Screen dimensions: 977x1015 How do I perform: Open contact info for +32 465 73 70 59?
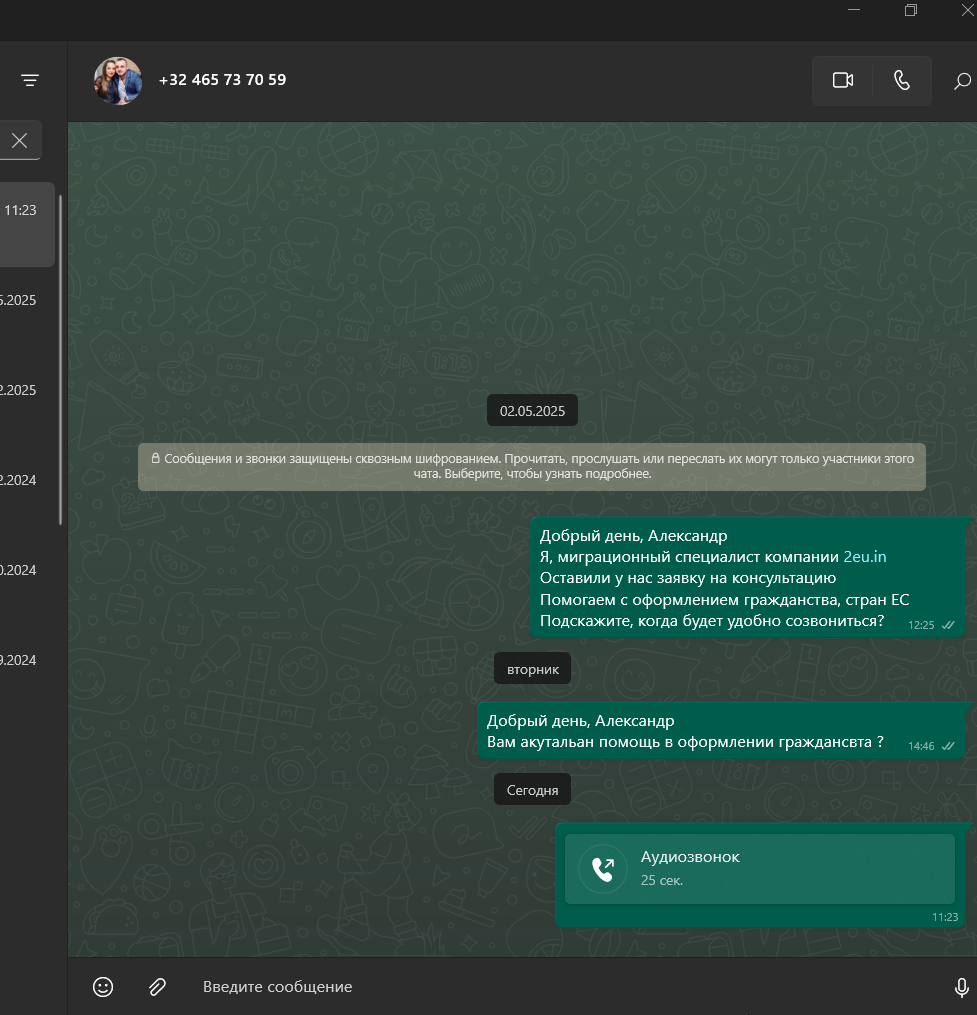pos(222,80)
